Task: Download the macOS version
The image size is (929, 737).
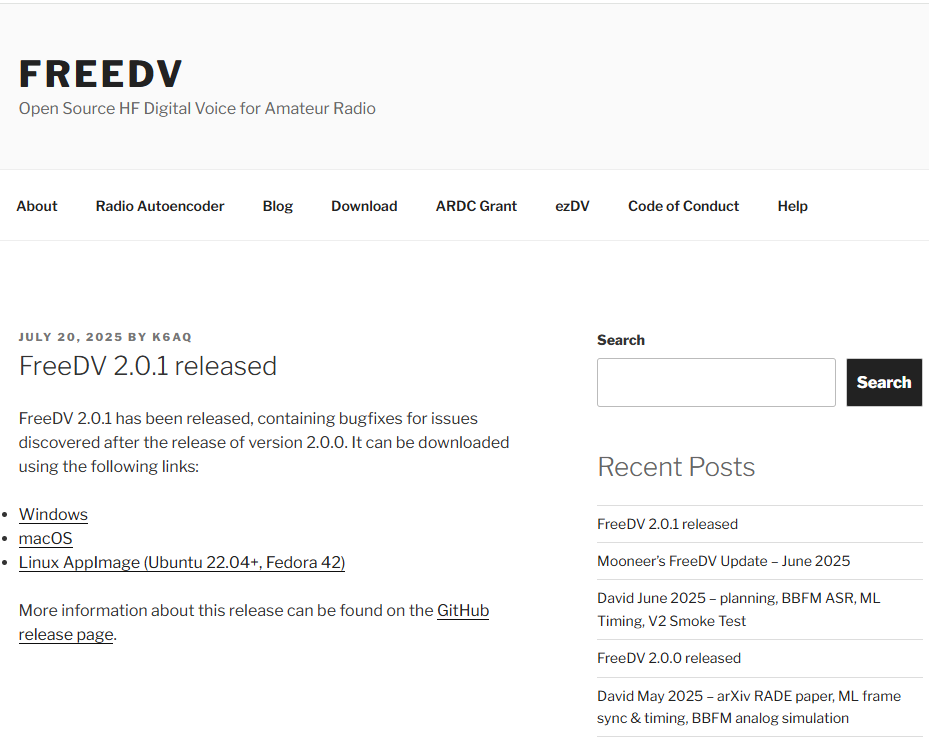Action: 46,539
